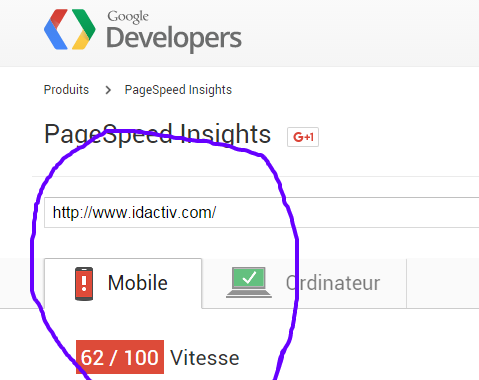The image size is (479, 380).
Task: Click the G+1 share button
Action: (303, 137)
